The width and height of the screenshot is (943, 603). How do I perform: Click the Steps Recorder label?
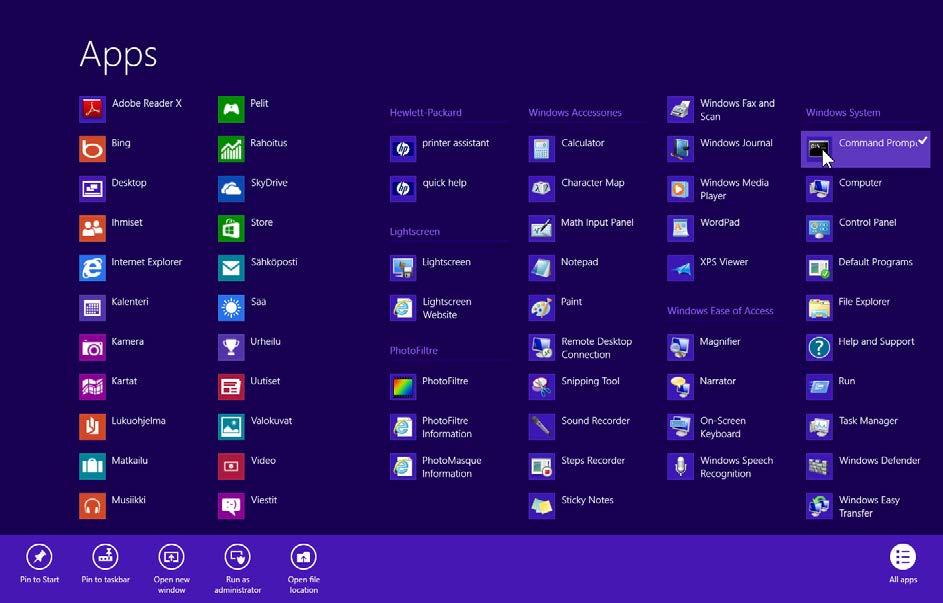[593, 461]
